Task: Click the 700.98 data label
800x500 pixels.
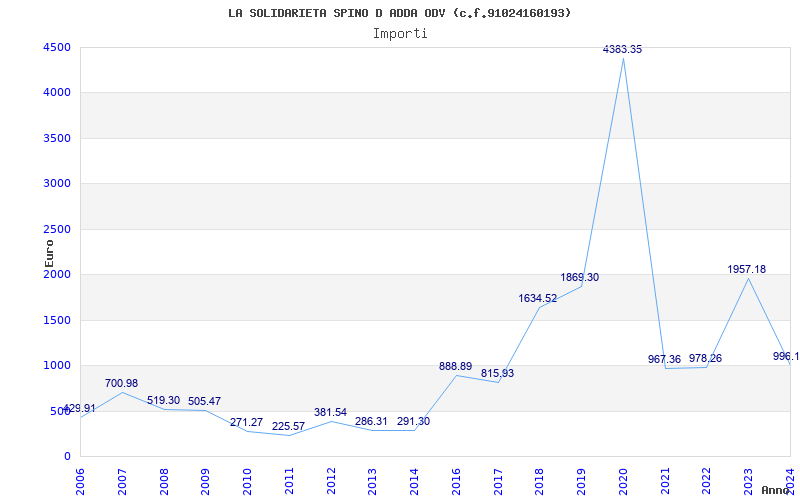Action: [121, 383]
